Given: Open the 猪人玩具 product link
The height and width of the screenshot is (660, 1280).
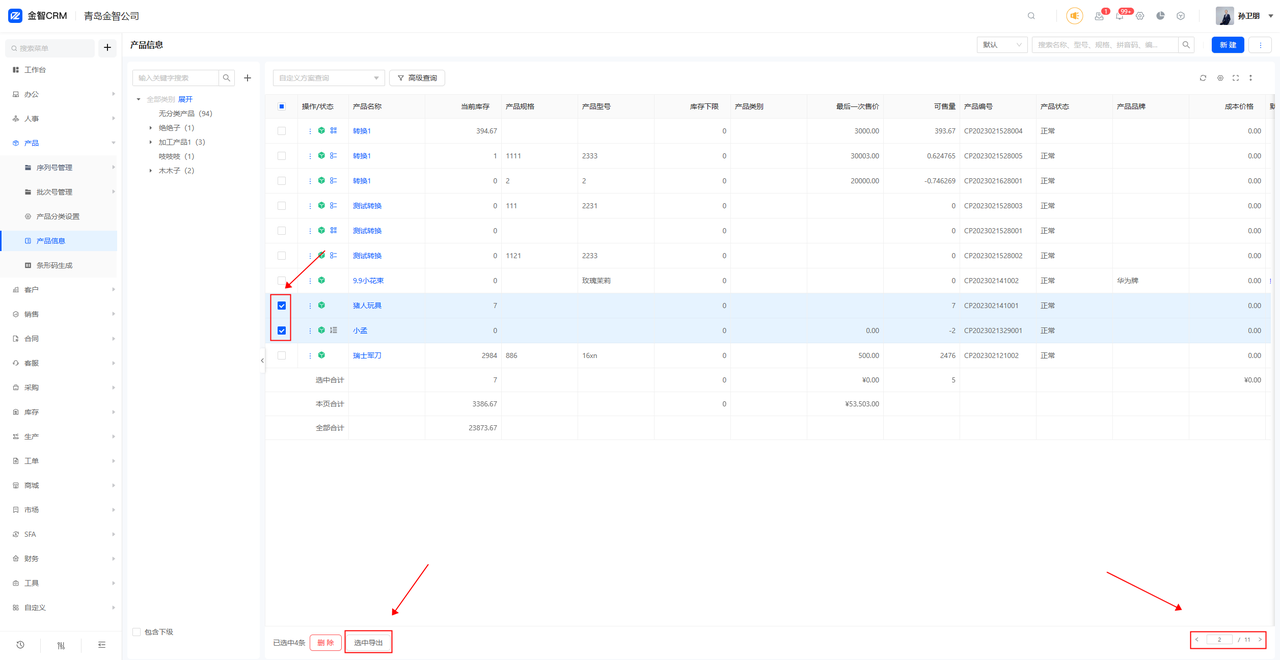Looking at the screenshot, I should [367, 306].
